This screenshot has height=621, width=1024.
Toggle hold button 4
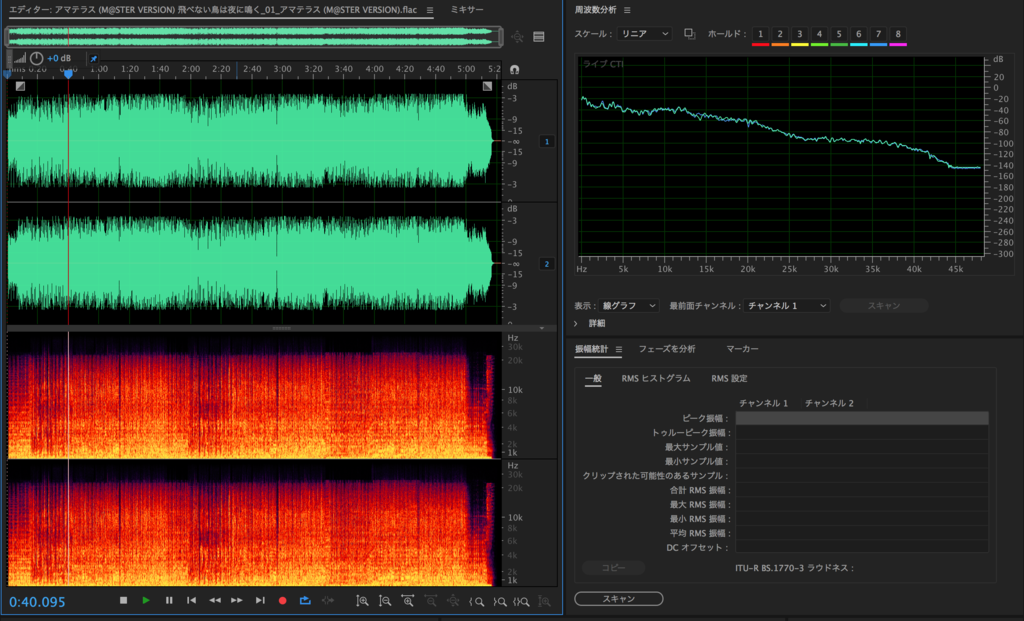coord(819,34)
